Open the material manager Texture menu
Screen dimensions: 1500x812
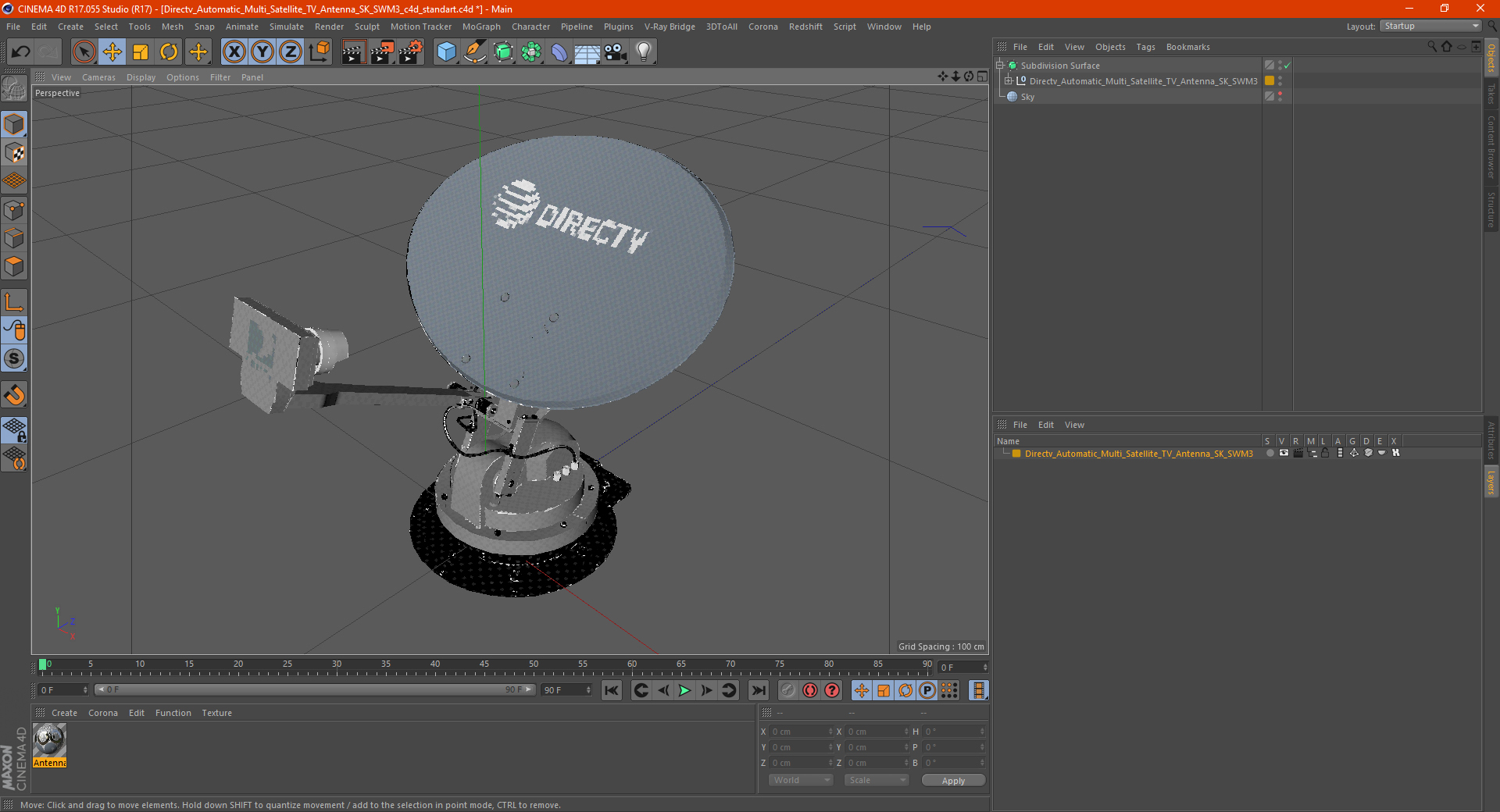point(216,713)
